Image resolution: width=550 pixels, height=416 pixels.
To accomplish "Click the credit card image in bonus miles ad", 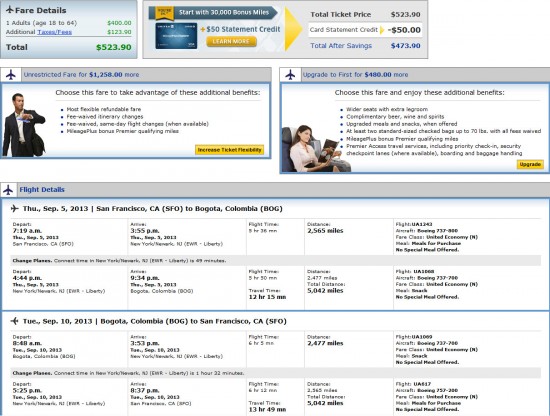I will [x=176, y=35].
